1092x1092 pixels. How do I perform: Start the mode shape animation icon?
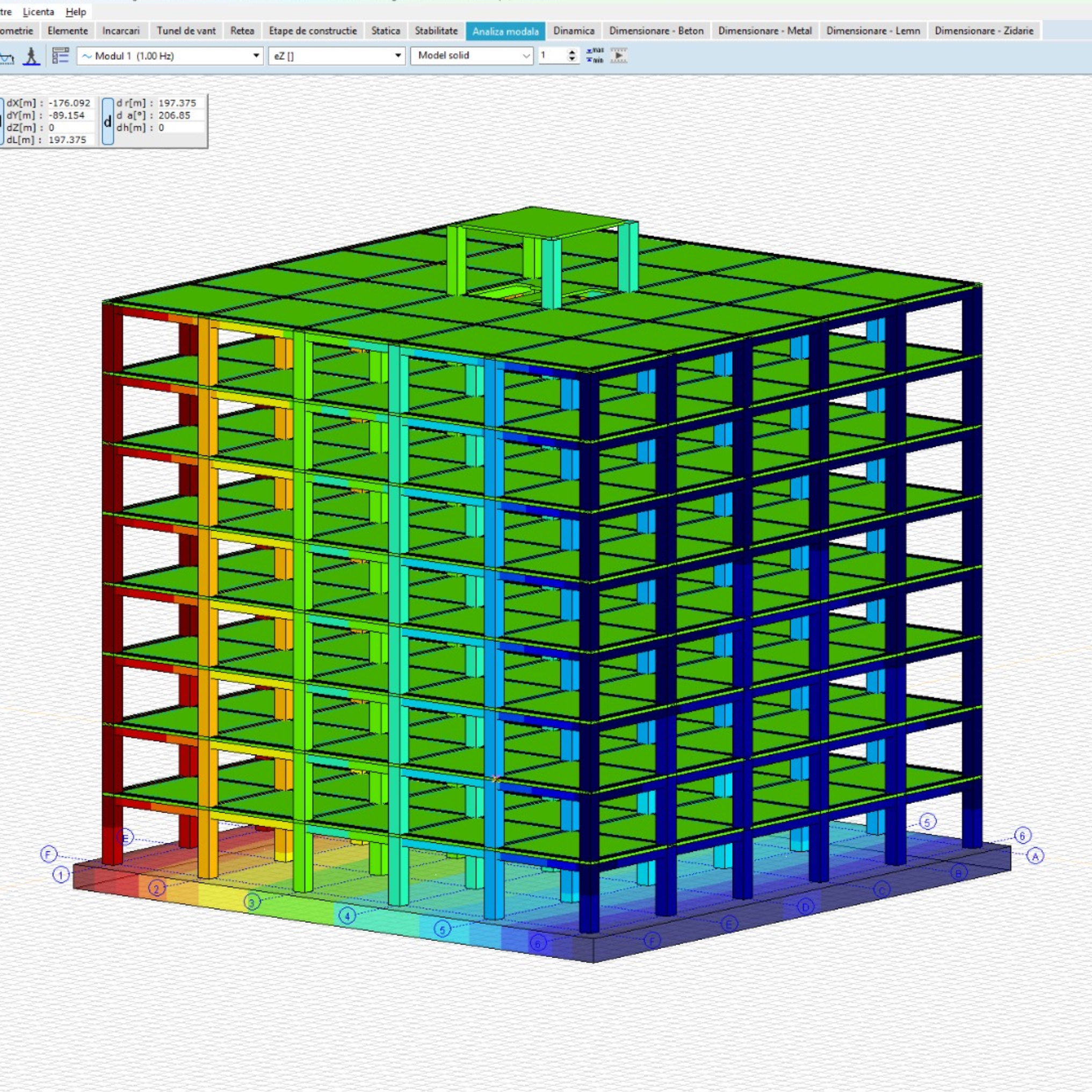619,55
